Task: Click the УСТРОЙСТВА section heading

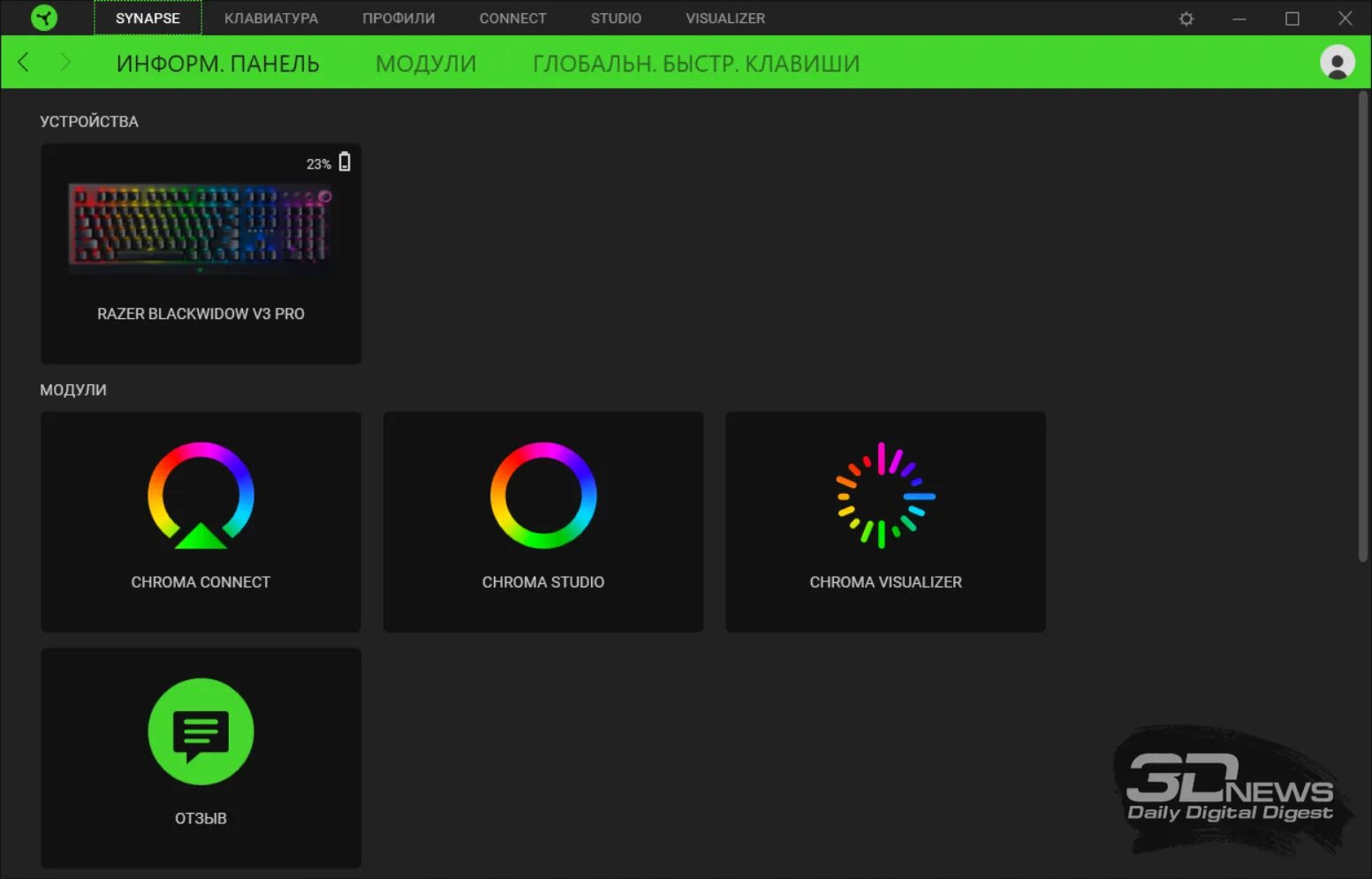Action: pyautogui.click(x=89, y=121)
